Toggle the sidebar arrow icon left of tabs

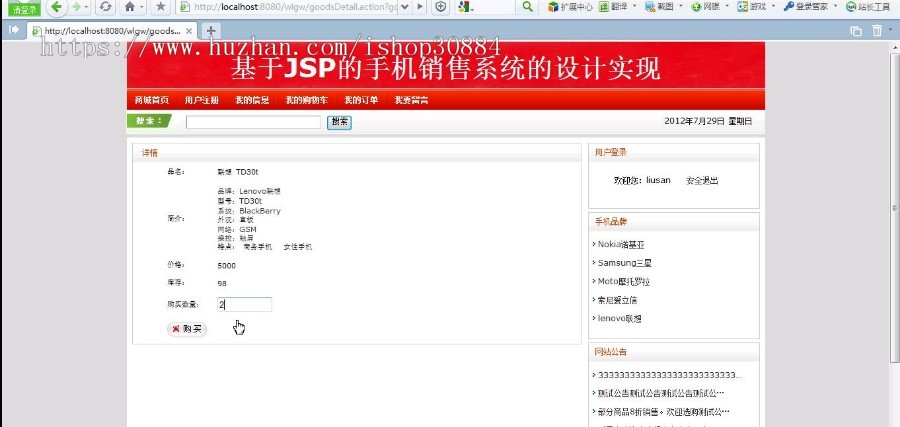point(14,29)
